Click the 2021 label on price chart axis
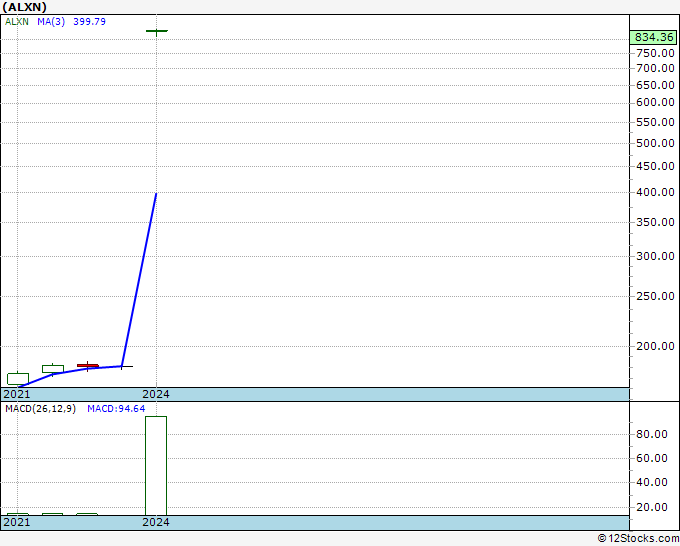 pyautogui.click(x=17, y=394)
